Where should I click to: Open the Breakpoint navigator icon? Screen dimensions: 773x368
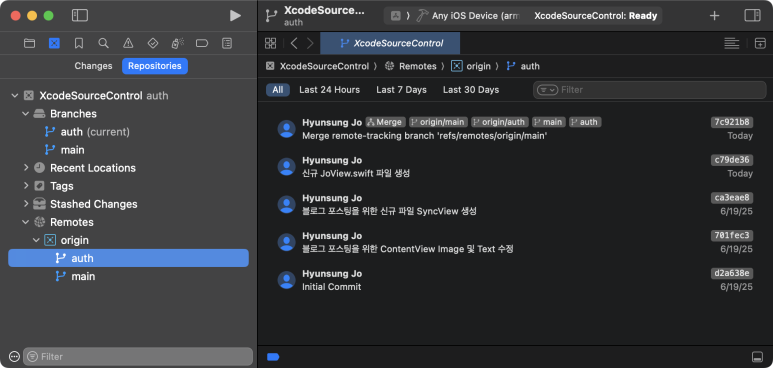202,43
